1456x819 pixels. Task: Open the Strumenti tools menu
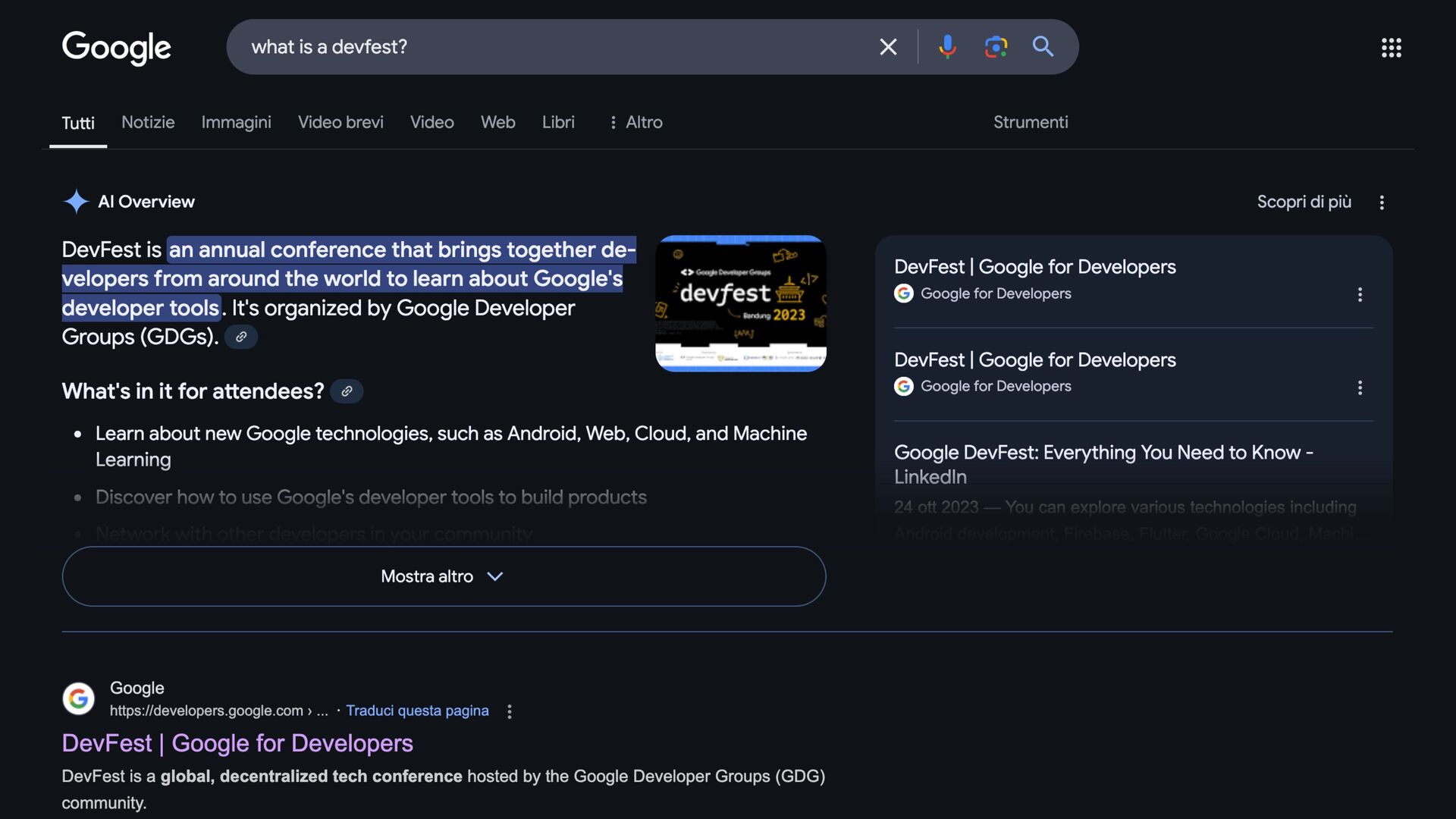coord(1031,122)
